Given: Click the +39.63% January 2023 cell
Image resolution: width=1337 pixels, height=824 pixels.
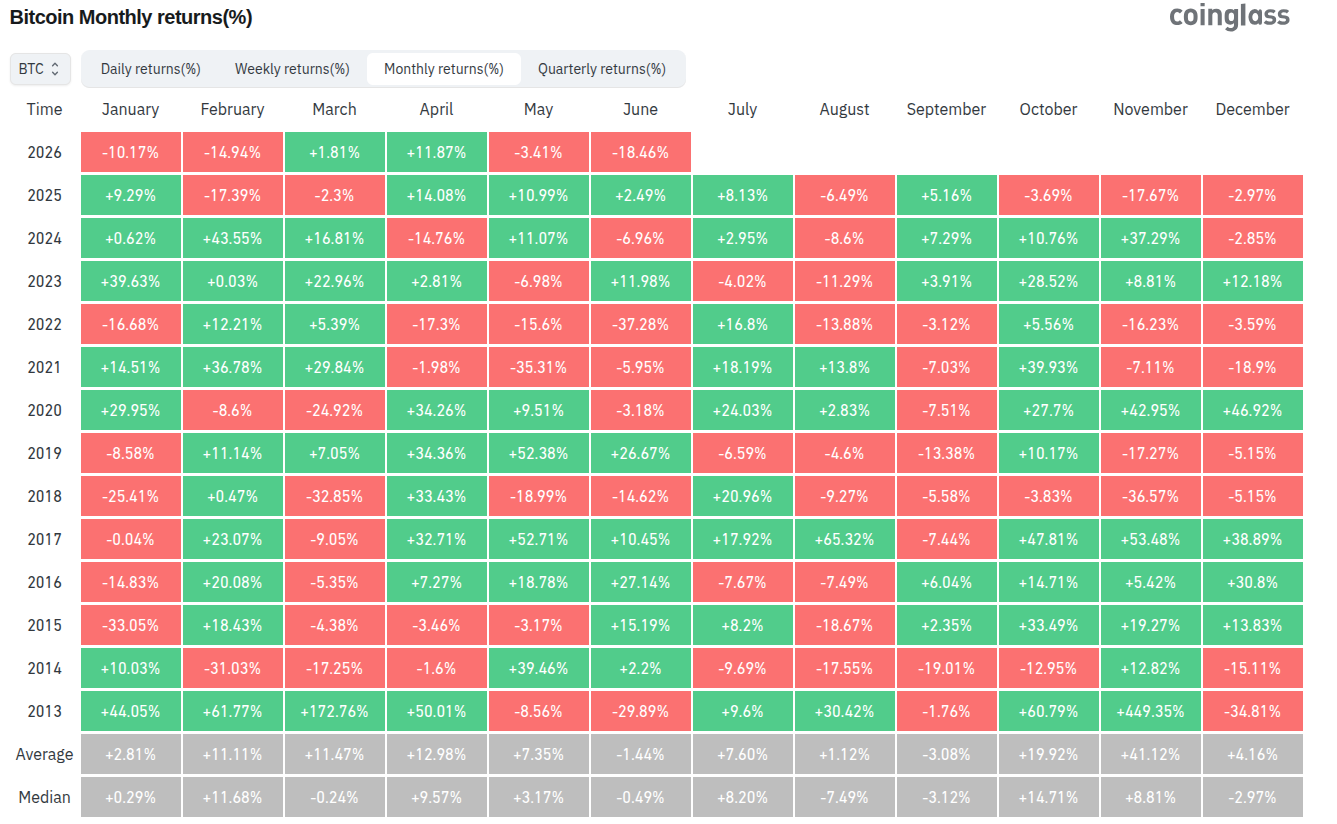Looking at the screenshot, I should [131, 281].
